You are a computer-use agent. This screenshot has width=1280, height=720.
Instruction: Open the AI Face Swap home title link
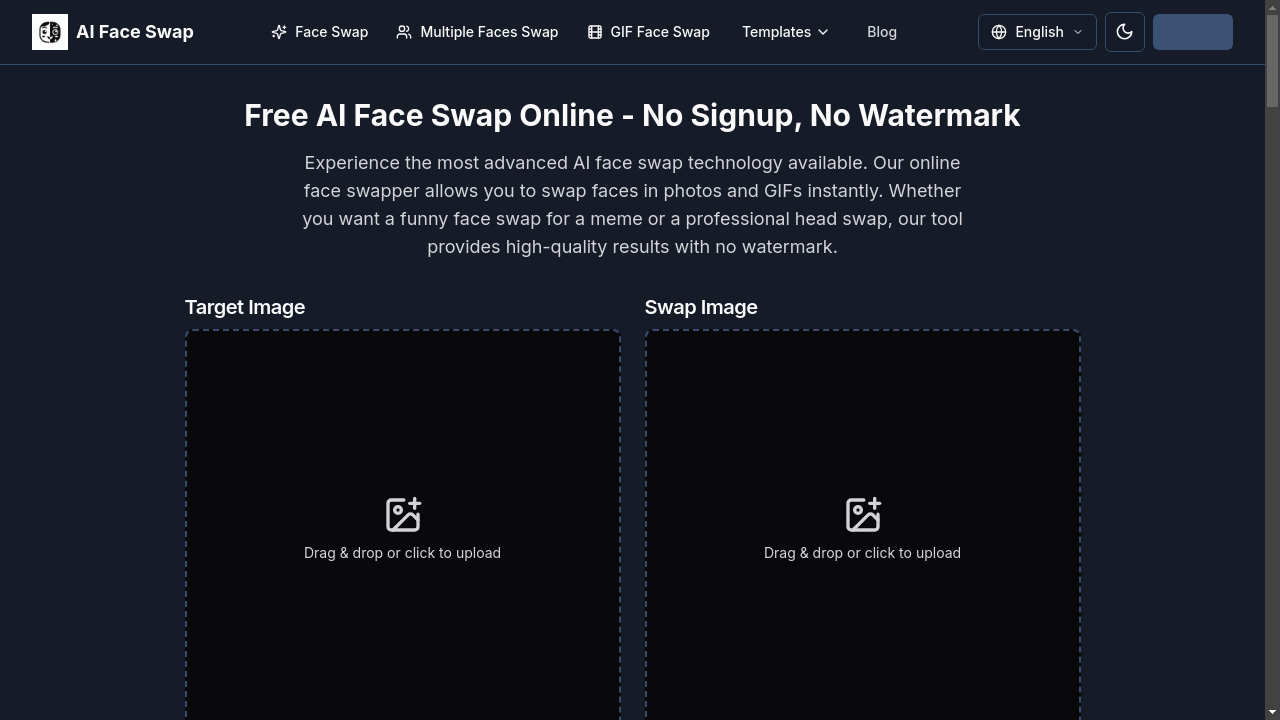135,32
